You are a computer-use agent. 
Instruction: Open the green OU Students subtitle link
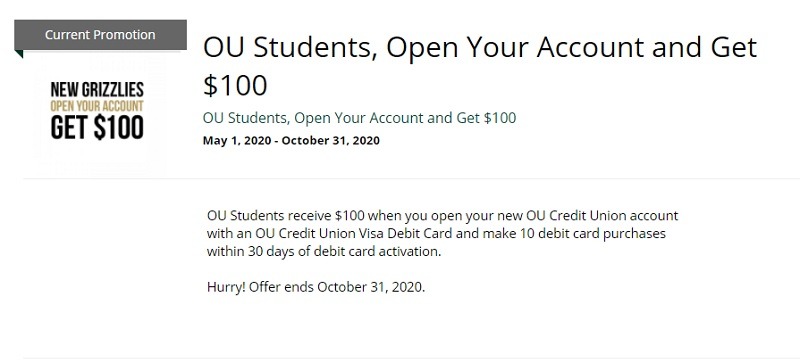click(x=359, y=118)
